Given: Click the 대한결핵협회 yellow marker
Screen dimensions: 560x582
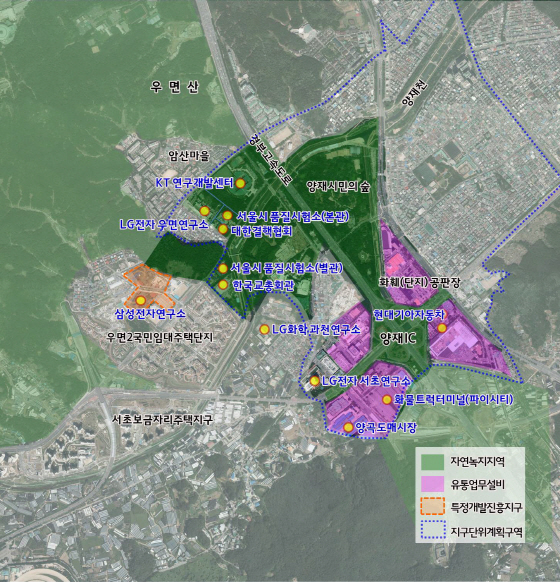Looking at the screenshot, I should click(x=223, y=229).
